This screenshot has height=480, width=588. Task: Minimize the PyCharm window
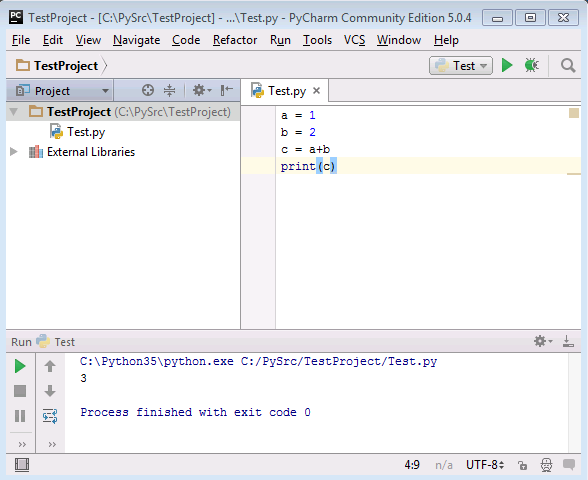click(497, 18)
